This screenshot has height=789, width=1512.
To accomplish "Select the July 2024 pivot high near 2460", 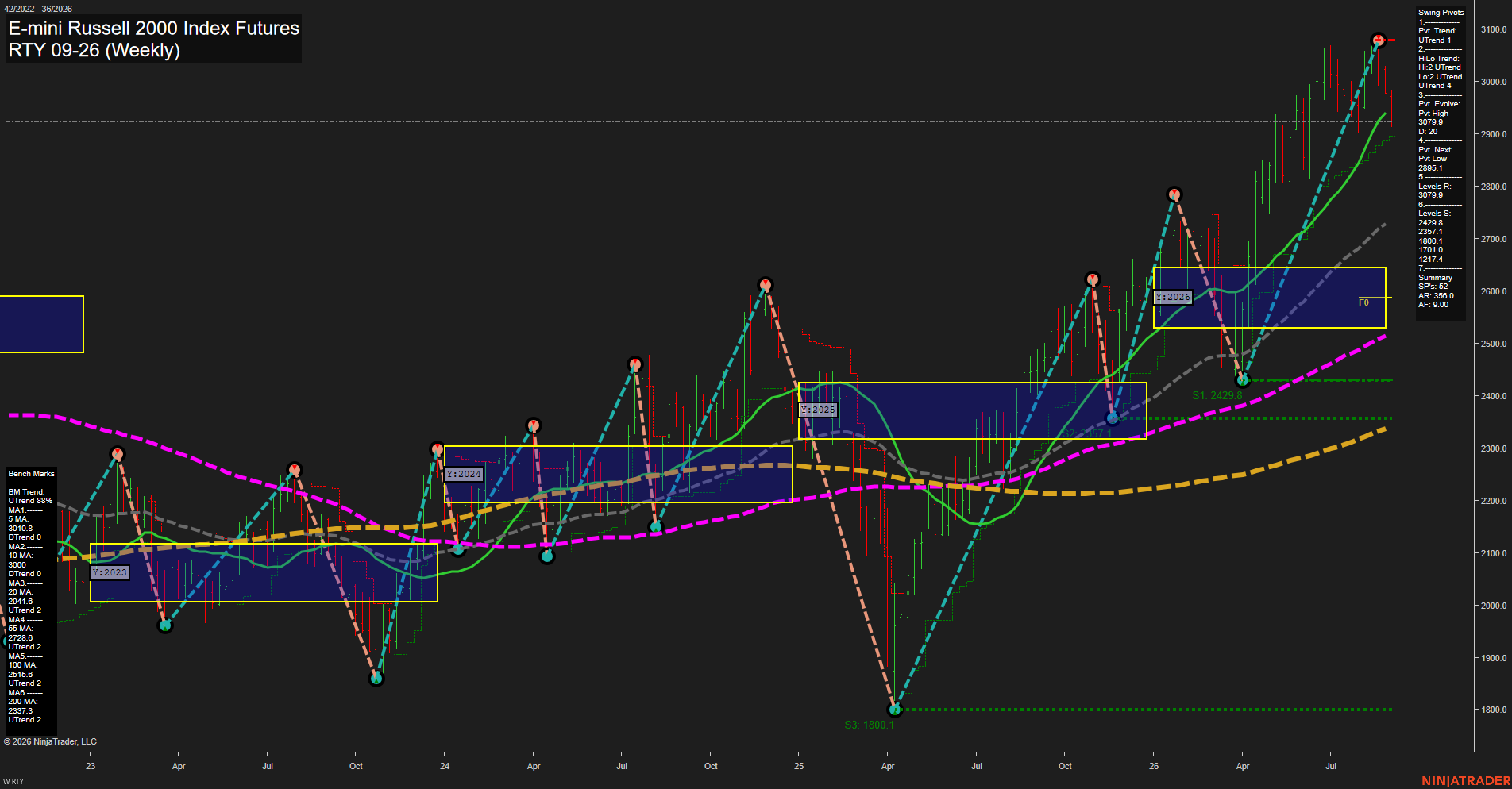I will point(634,364).
